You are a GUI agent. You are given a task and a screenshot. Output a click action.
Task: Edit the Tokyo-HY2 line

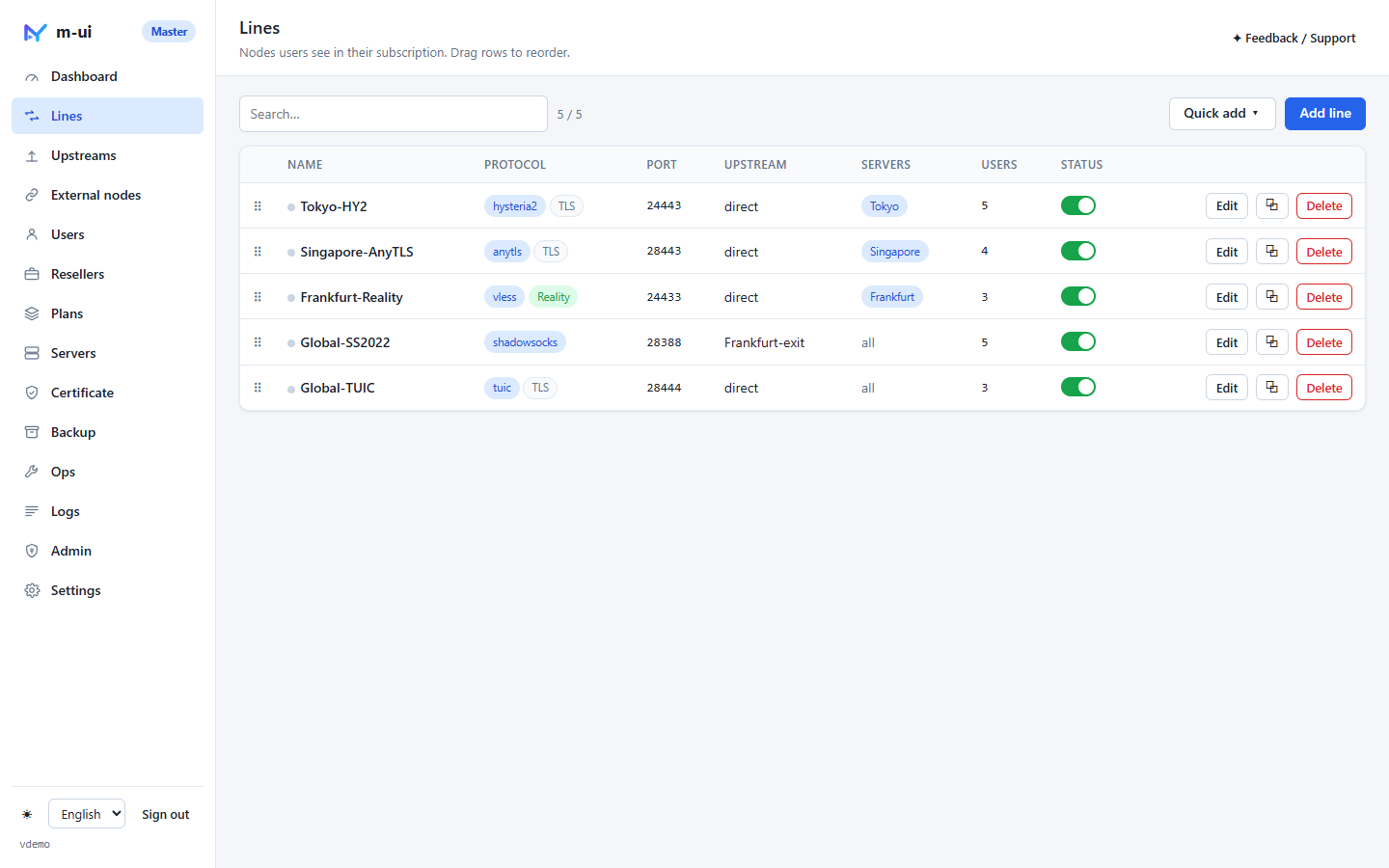pyautogui.click(x=1227, y=205)
